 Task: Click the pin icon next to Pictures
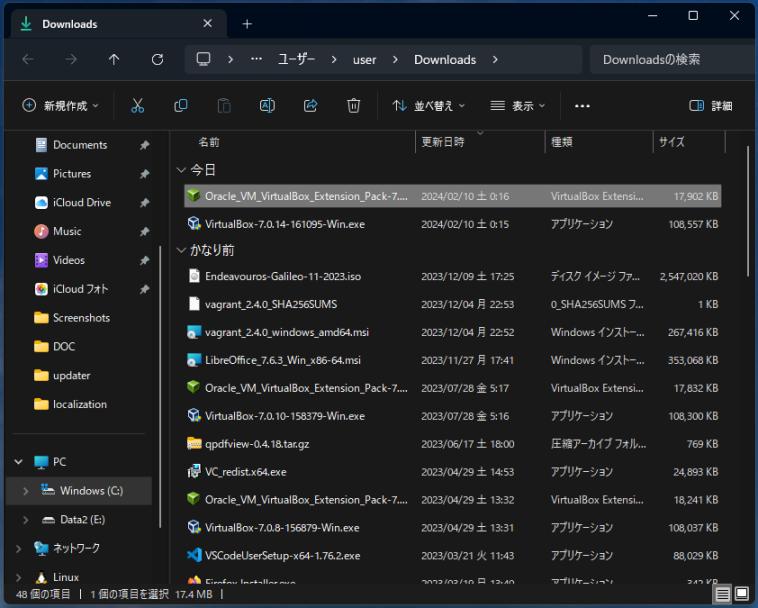pyautogui.click(x=145, y=174)
